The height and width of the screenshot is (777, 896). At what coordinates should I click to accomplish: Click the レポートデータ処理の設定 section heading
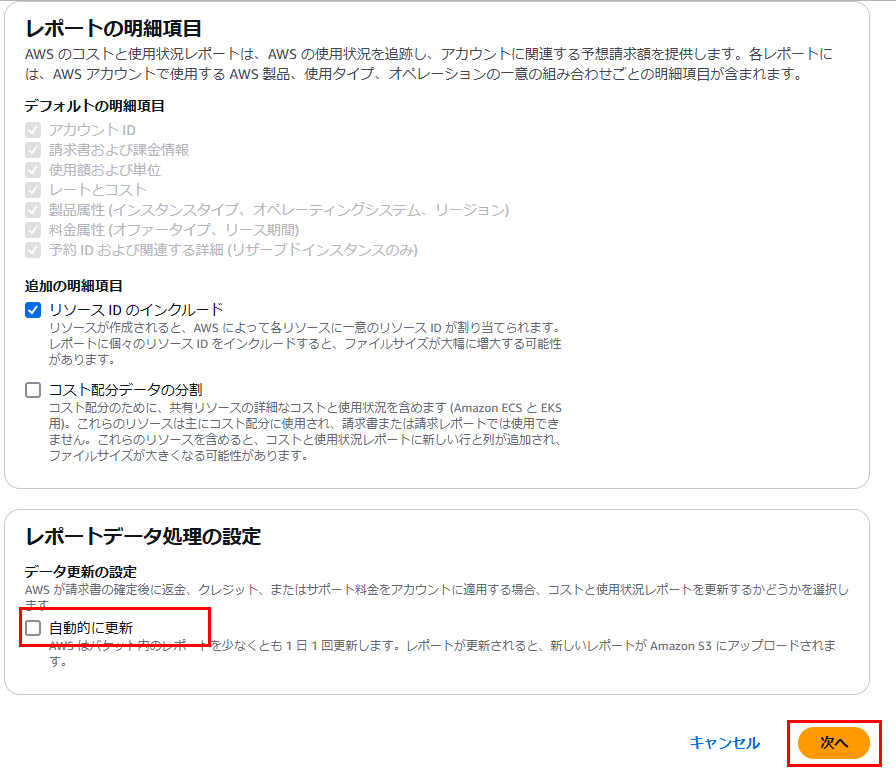pyautogui.click(x=143, y=536)
